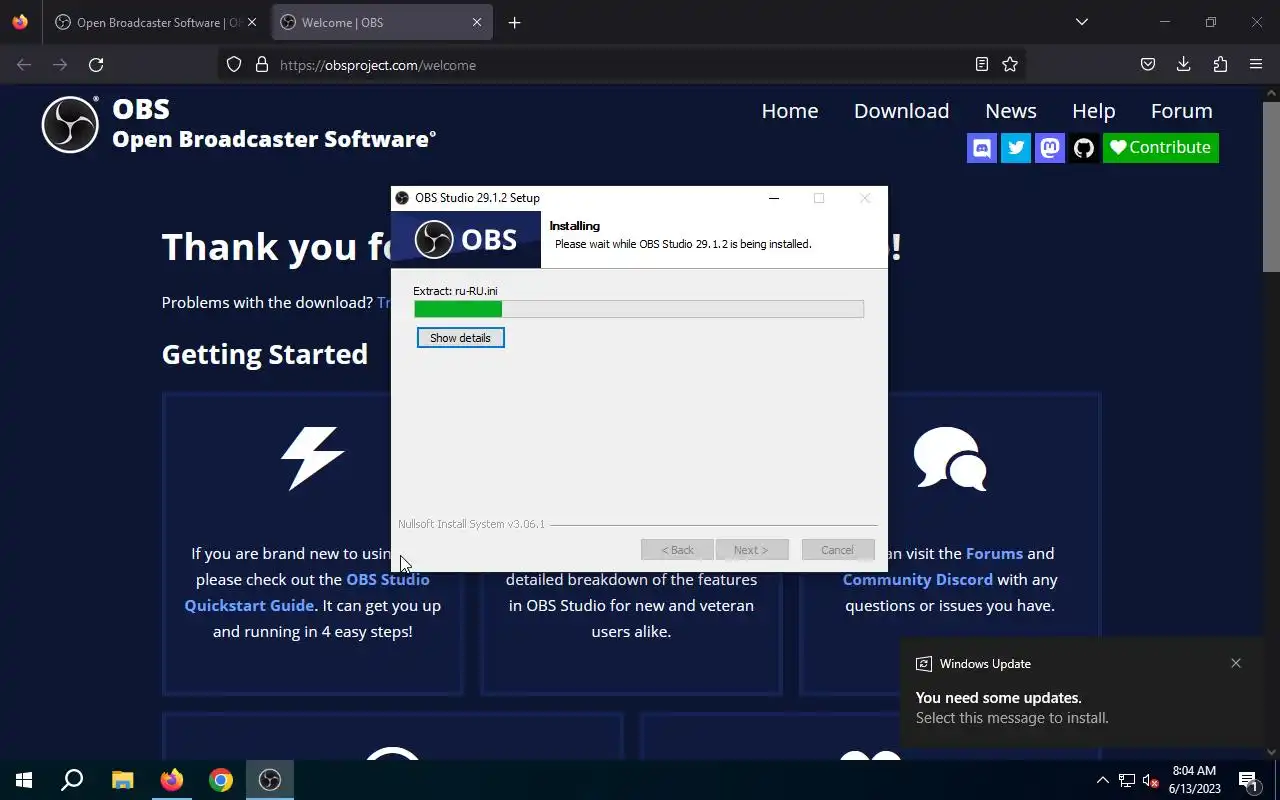The image size is (1280, 800).
Task: Open the News page
Action: (x=1011, y=111)
